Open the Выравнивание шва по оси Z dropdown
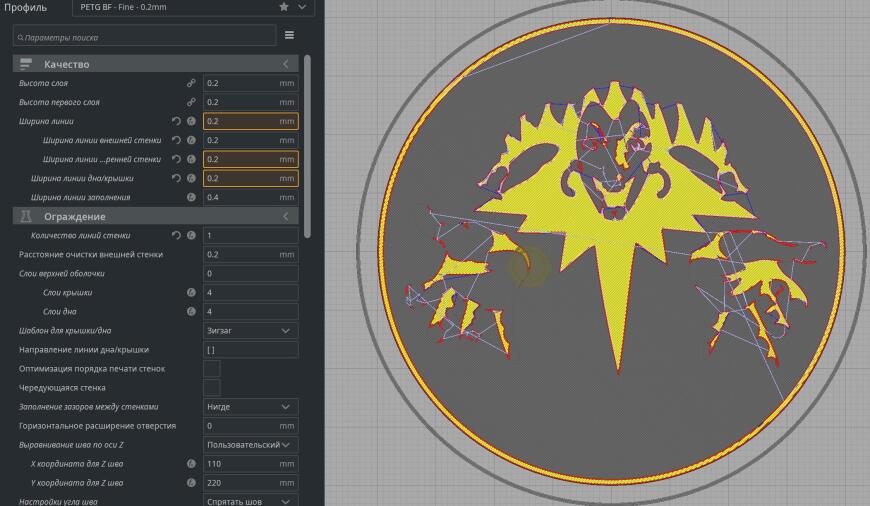The width and height of the screenshot is (870, 506). [x=250, y=445]
